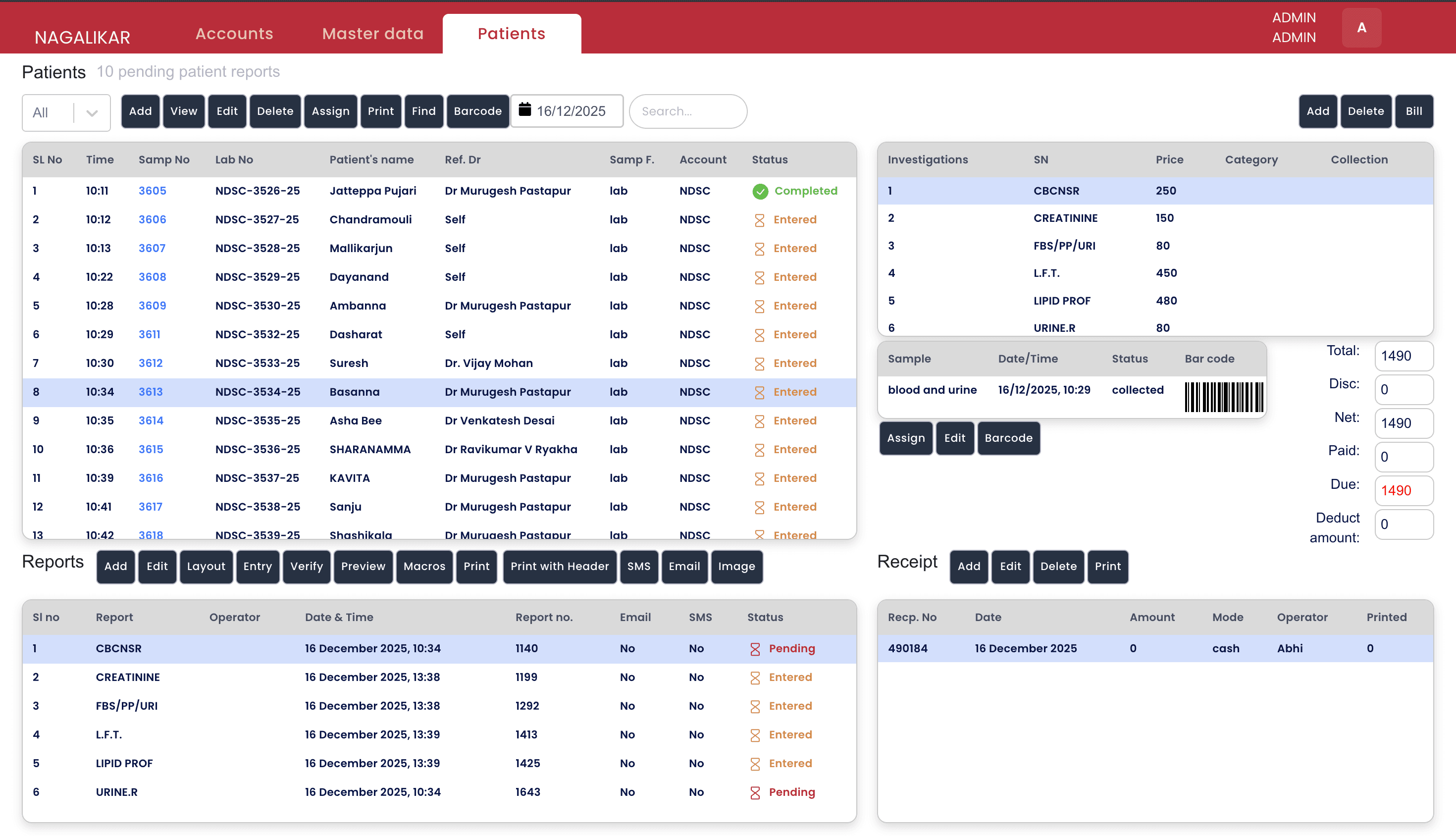Click the green Completed status icon for Jatteppa Pujari
This screenshot has width=1456, height=836.
[760, 191]
